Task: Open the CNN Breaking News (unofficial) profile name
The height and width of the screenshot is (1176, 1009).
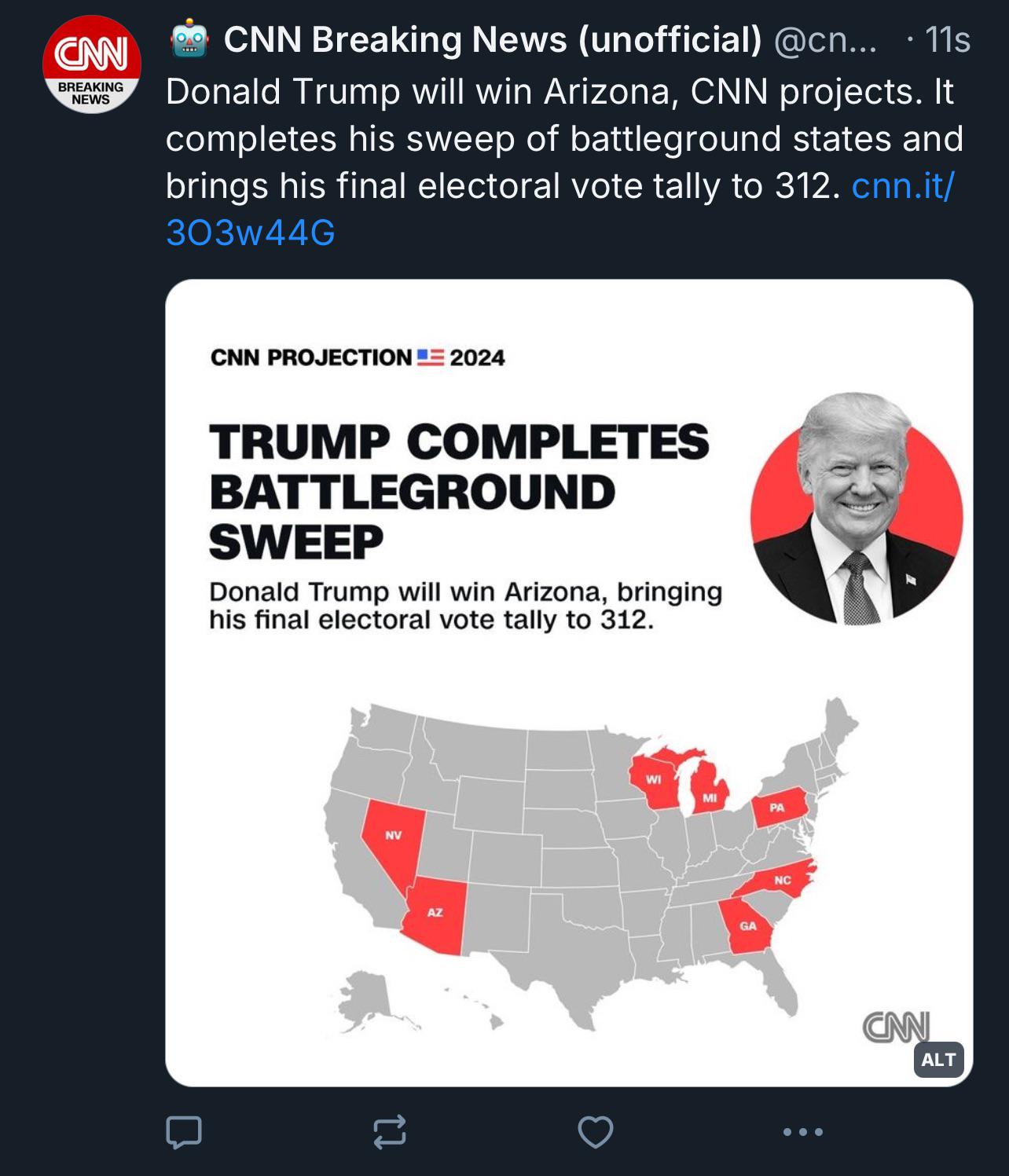Action: [493, 40]
